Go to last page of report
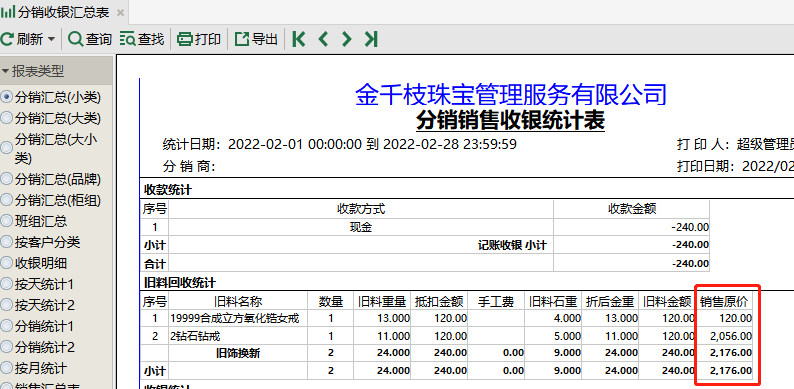Image resolution: width=794 pixels, height=389 pixels. 371,39
